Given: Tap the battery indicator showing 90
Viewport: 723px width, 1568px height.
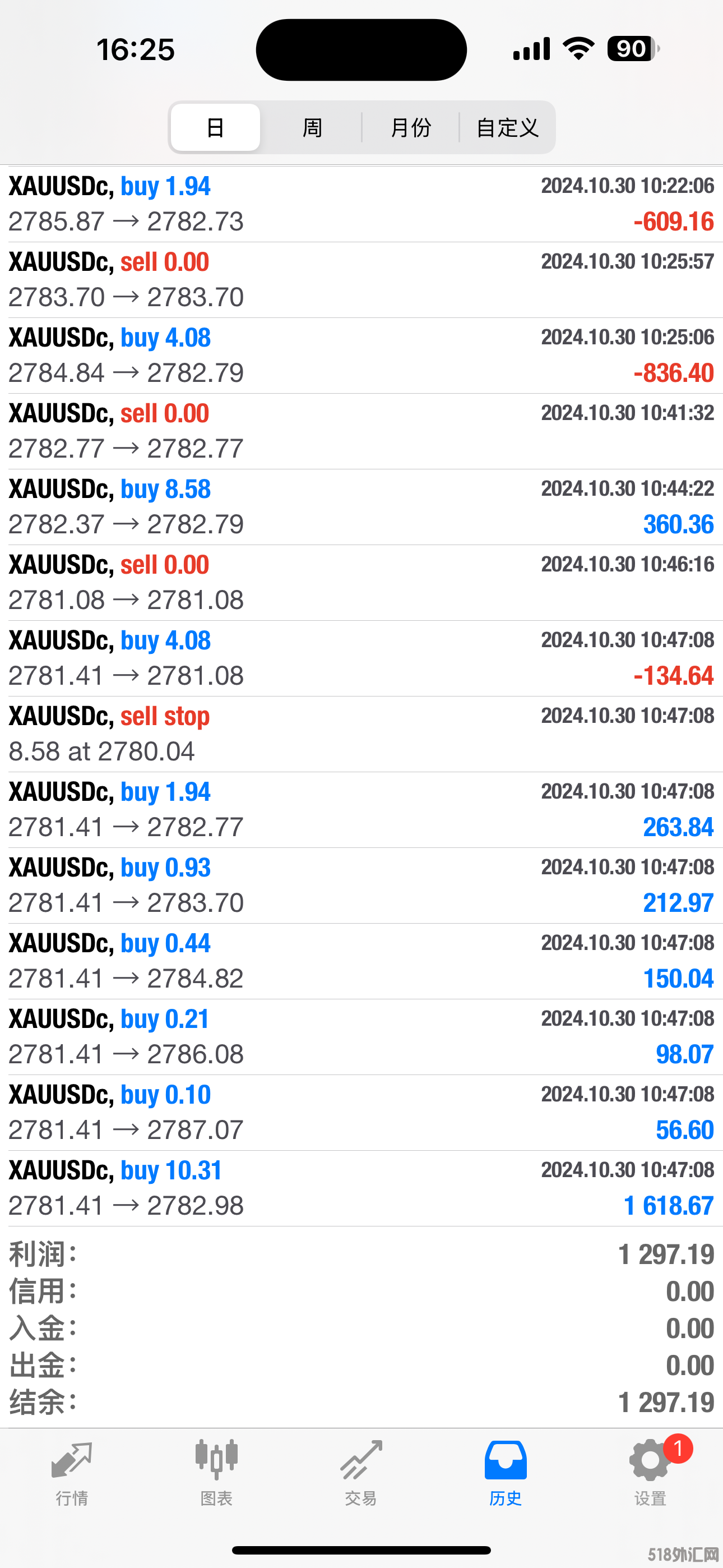Looking at the screenshot, I should (633, 49).
